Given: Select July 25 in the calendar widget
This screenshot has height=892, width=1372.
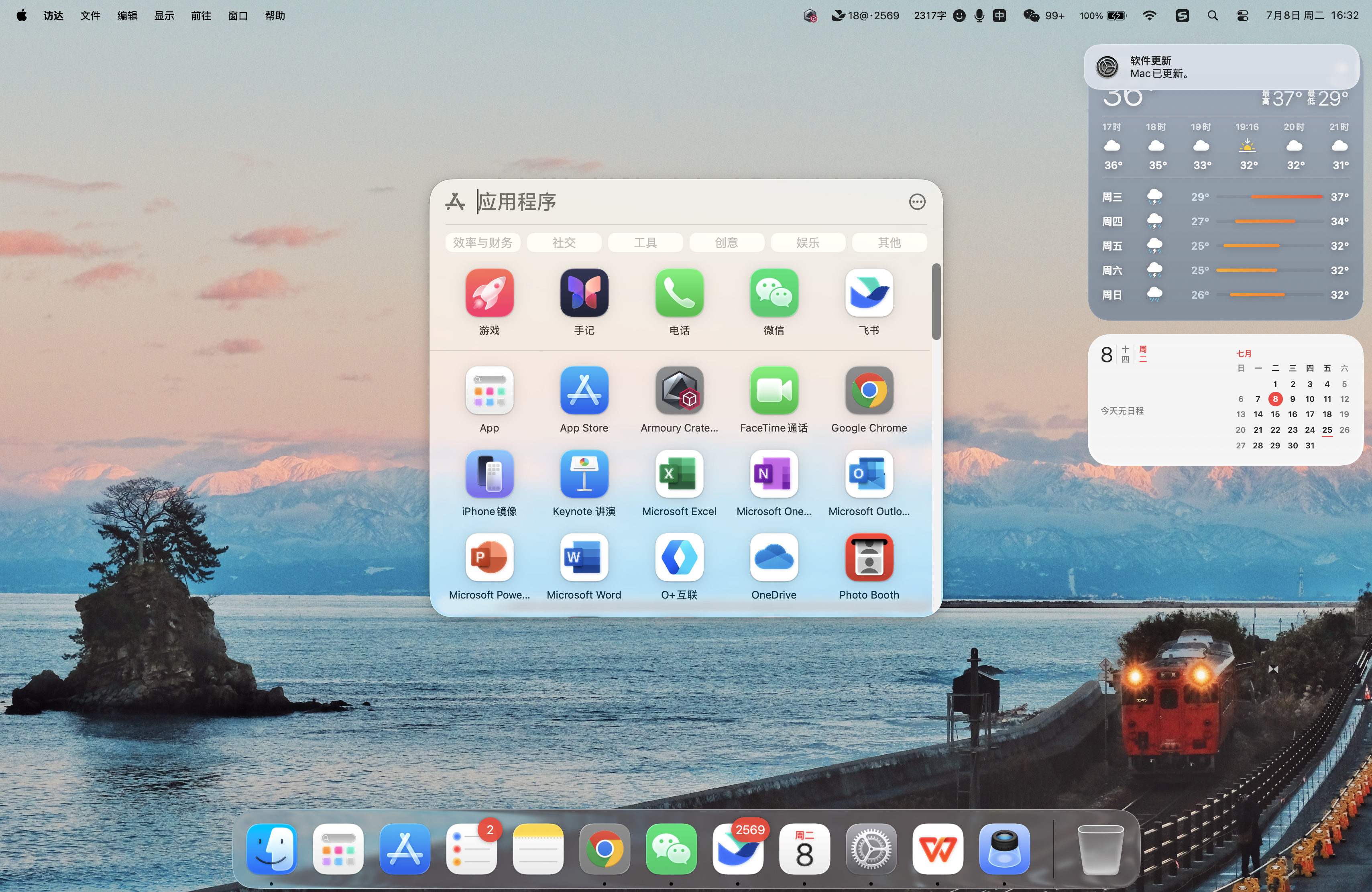Looking at the screenshot, I should point(1327,430).
